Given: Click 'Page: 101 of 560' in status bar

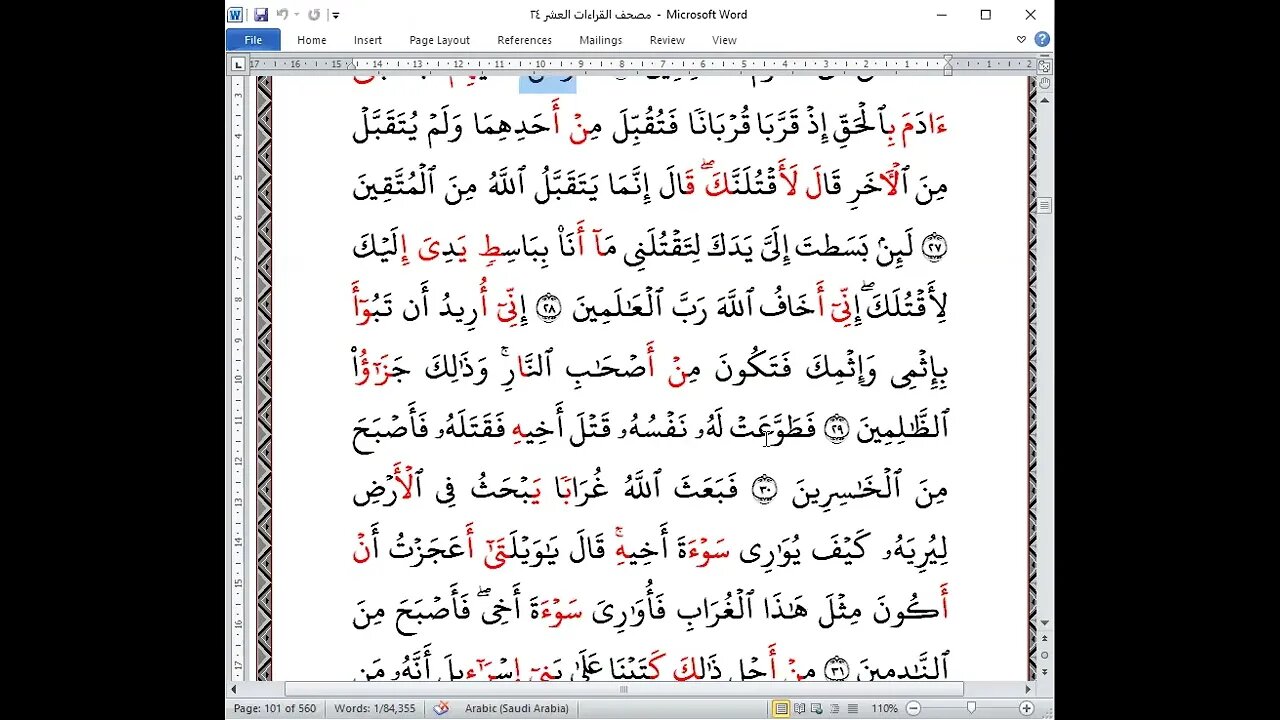Looking at the screenshot, I should [274, 708].
